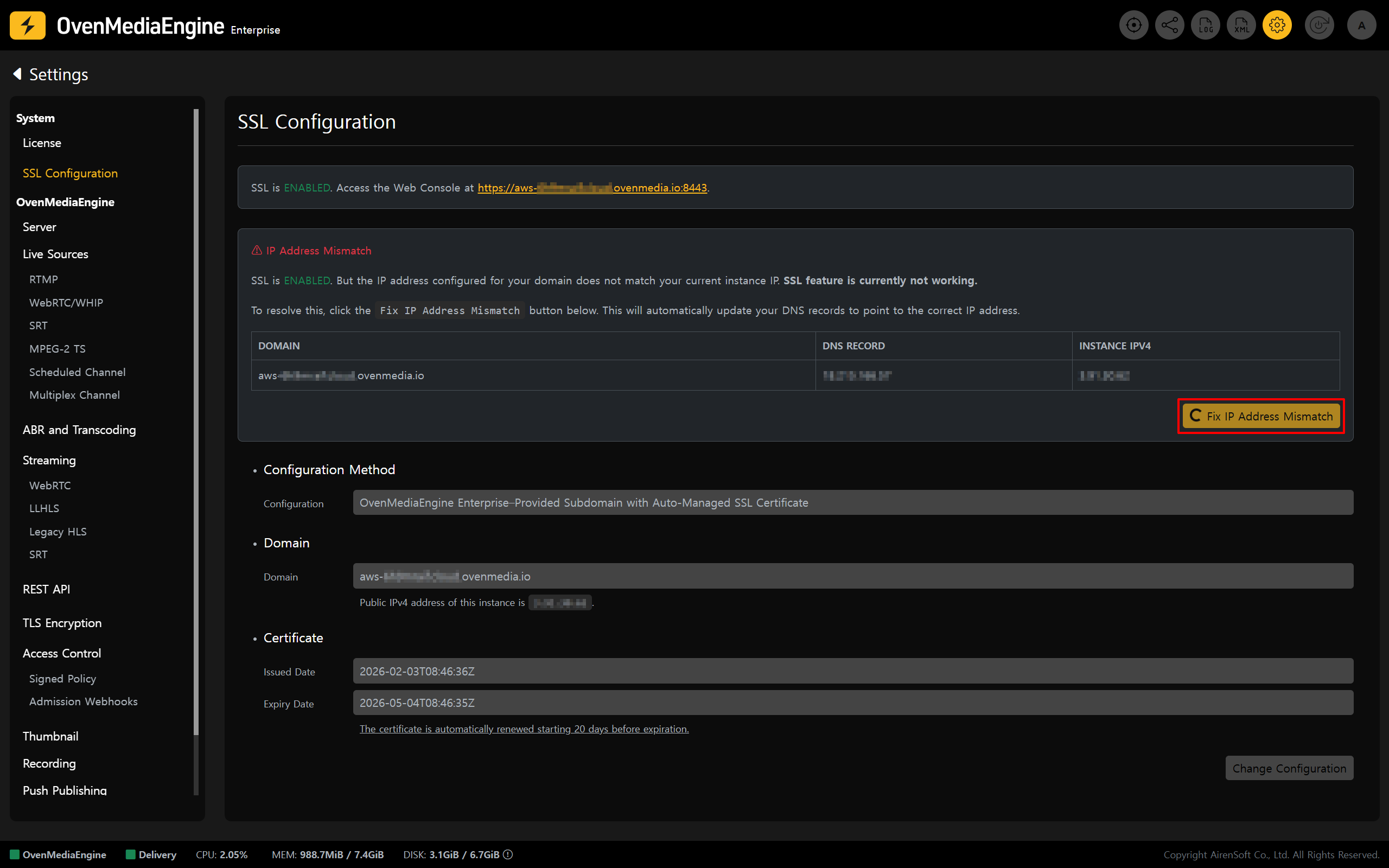The image size is (1389, 868).
Task: Click the crosshair target icon in header
Action: coord(1133,25)
